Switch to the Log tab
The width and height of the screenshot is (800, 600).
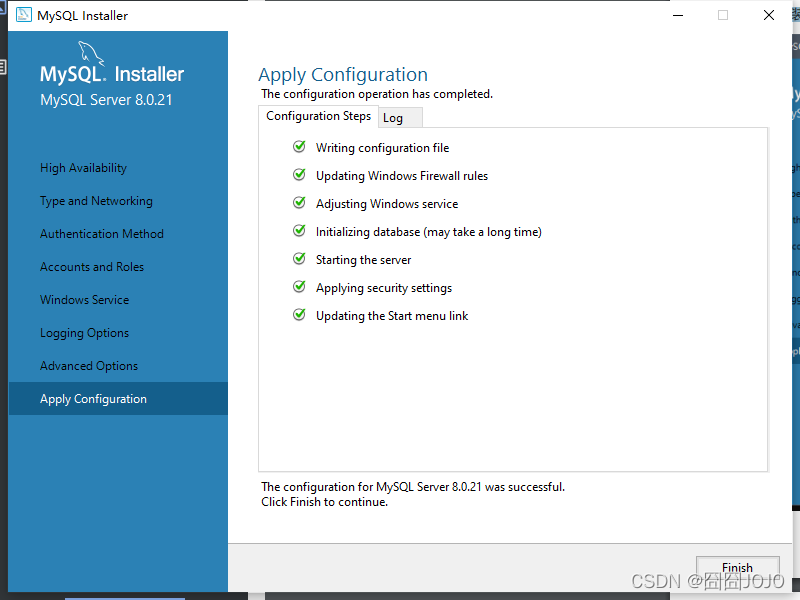click(x=400, y=118)
